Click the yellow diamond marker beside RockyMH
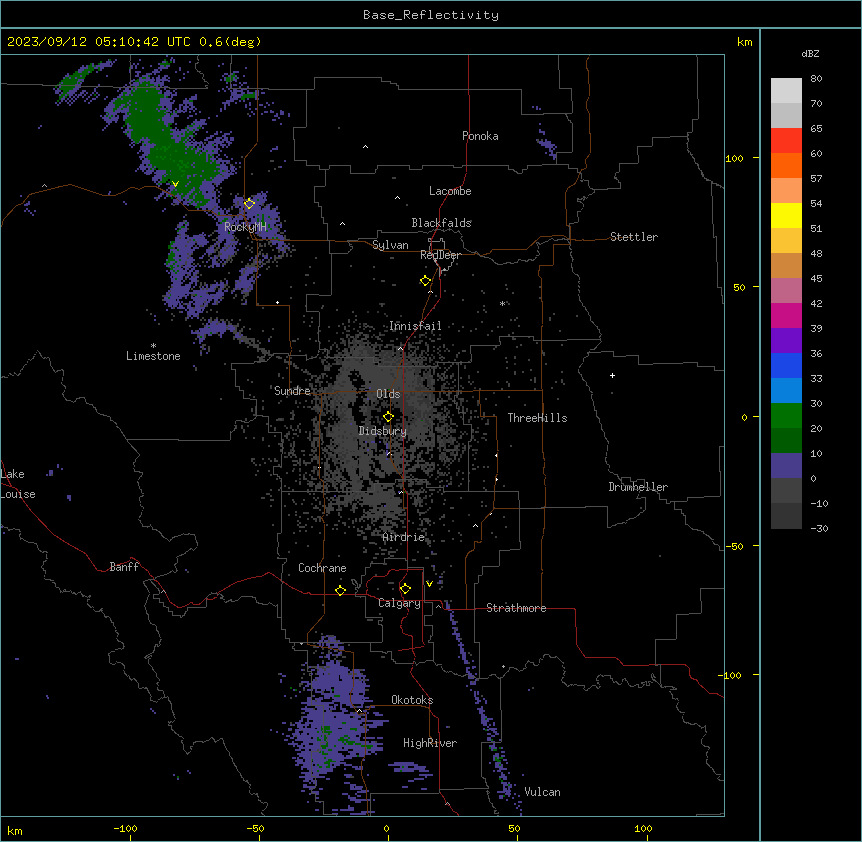Viewport: 862px width, 842px height. [x=249, y=204]
